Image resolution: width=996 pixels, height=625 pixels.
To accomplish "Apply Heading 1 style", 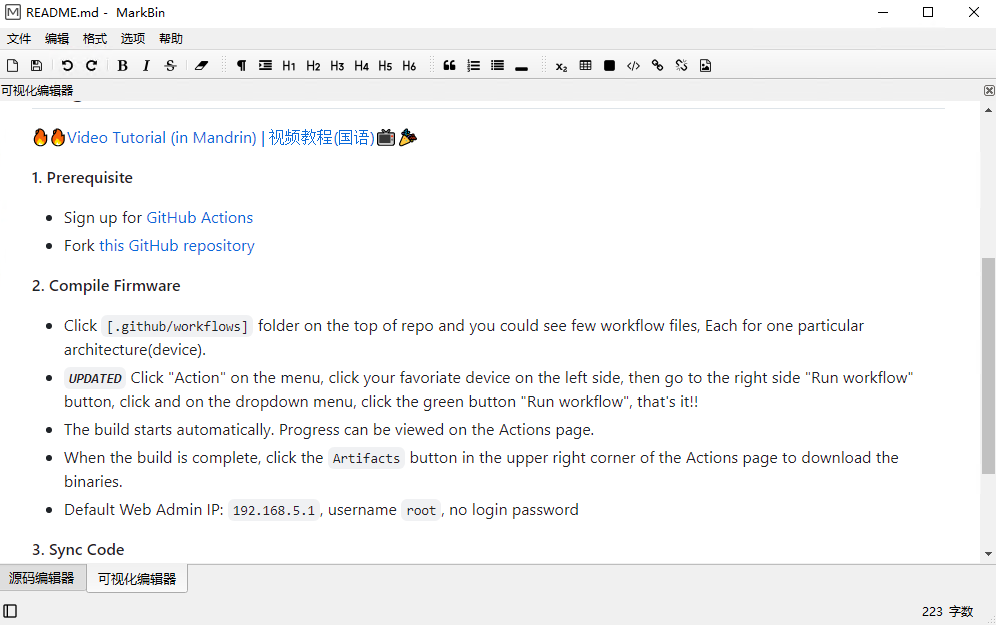I will coord(289,65).
